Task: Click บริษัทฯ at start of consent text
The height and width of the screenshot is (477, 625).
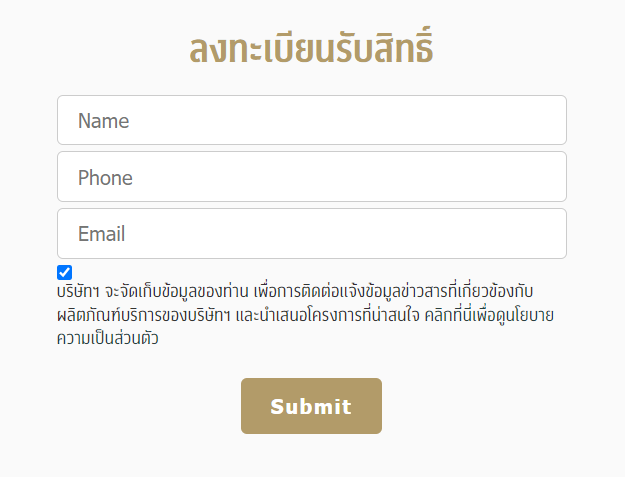Action: pyautogui.click(x=78, y=292)
